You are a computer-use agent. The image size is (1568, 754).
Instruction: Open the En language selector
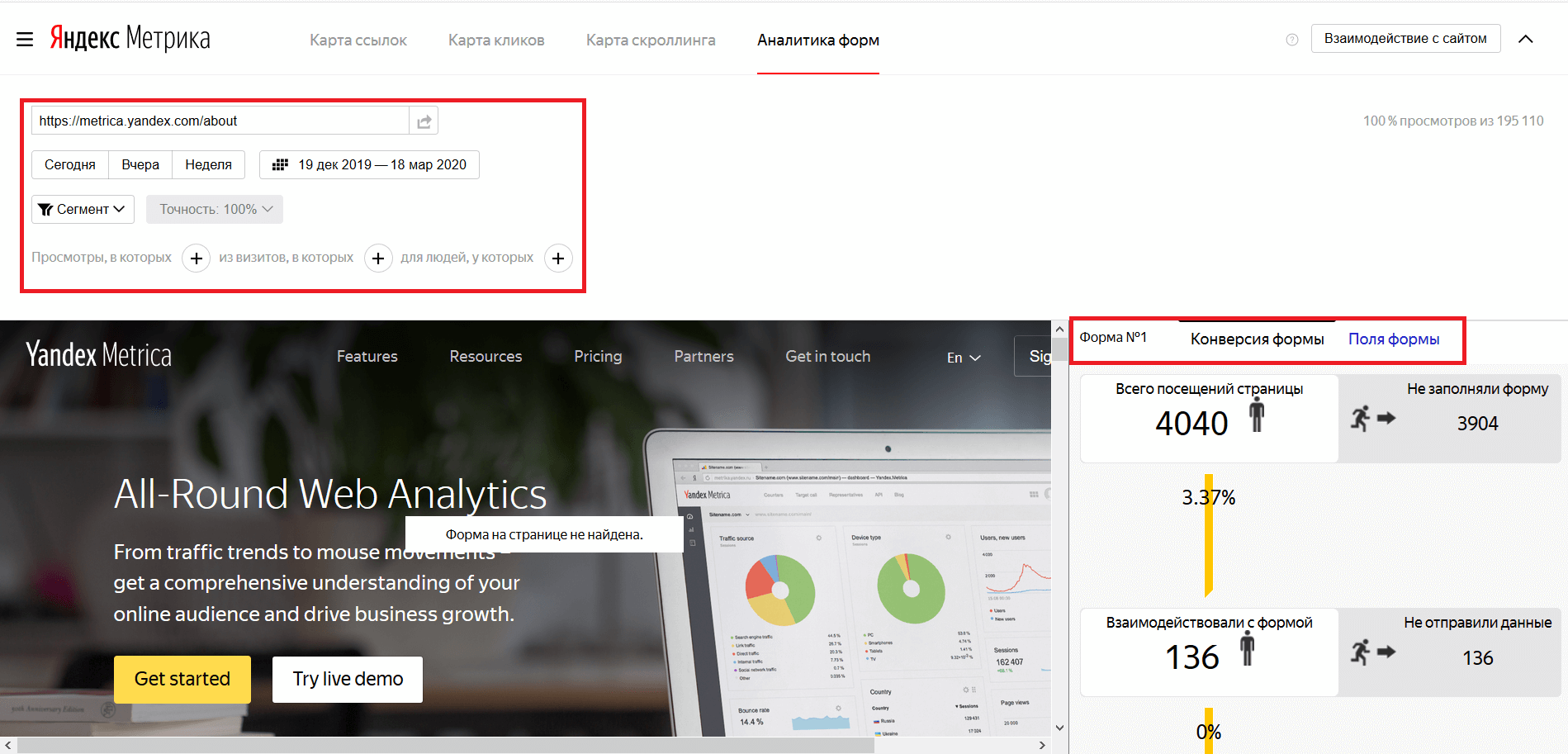963,358
